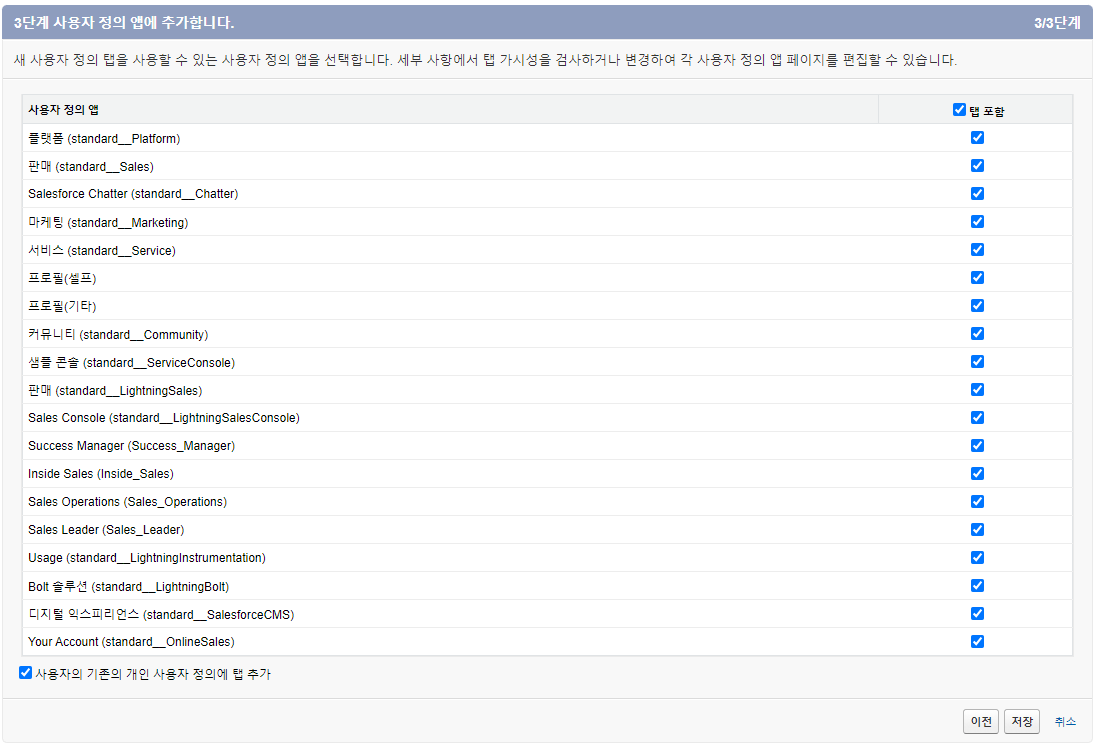This screenshot has width=1095, height=751.
Task: Click the 서비스 (standard__Service) row text
Action: (x=102, y=250)
